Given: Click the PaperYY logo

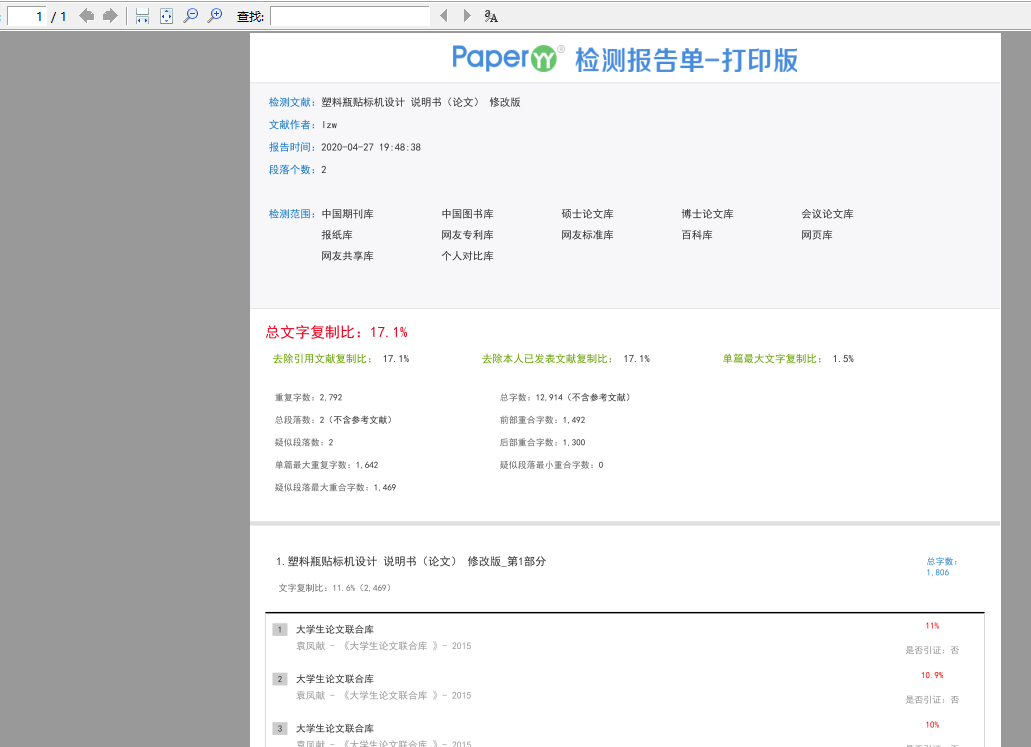Looking at the screenshot, I should (x=507, y=58).
